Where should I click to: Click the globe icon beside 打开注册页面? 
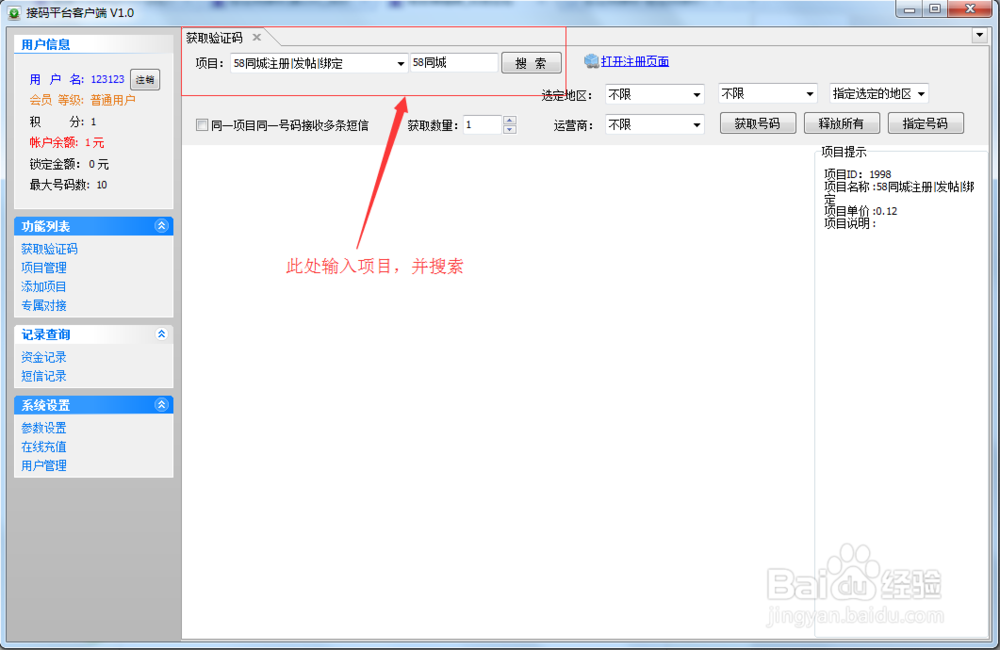(593, 61)
